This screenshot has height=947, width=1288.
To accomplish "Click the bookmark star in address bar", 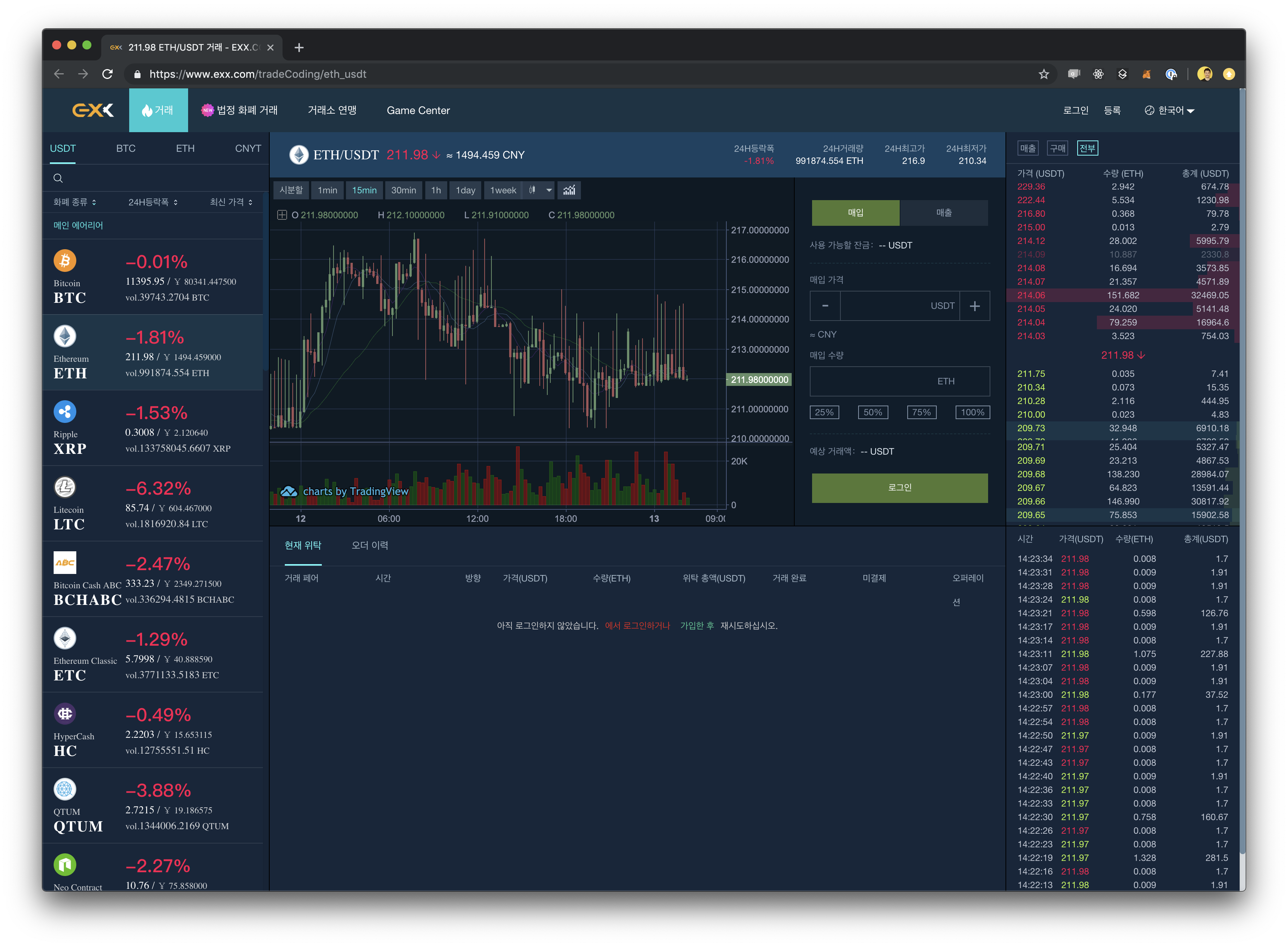I will pos(1044,74).
